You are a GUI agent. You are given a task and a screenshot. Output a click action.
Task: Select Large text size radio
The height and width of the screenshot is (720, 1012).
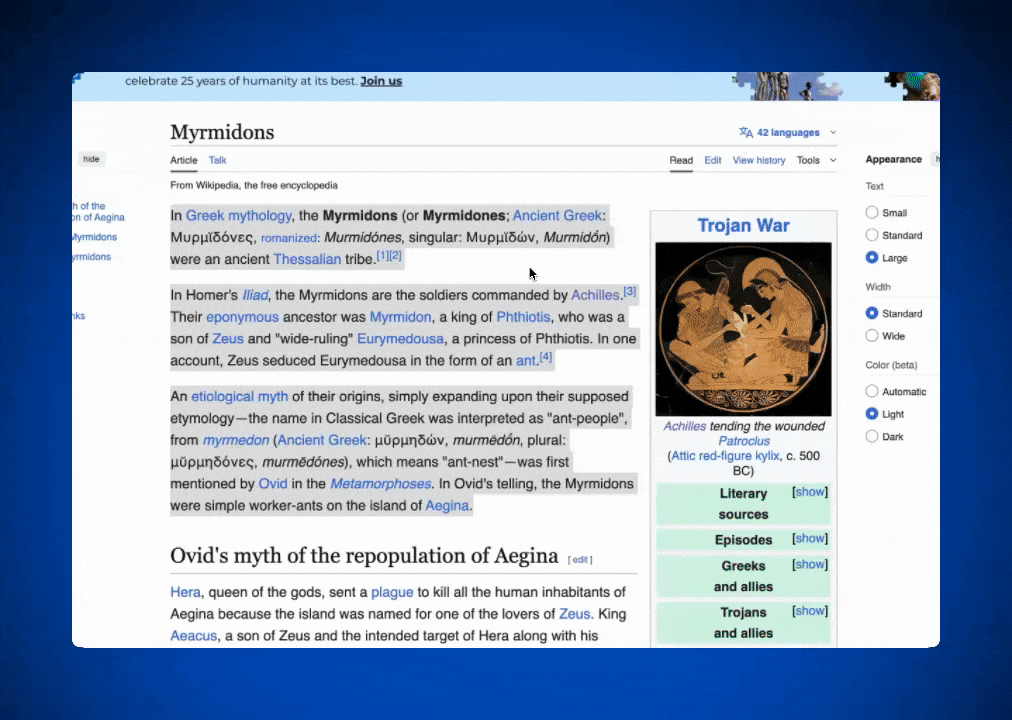click(872, 257)
